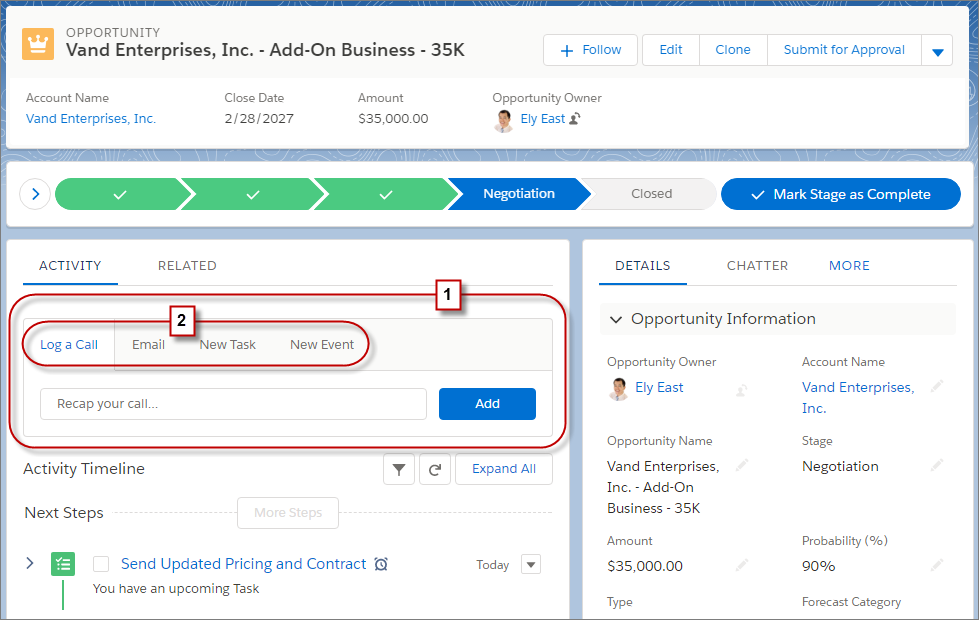
Task: Edit the Amount field pencil icon
Action: click(741, 565)
